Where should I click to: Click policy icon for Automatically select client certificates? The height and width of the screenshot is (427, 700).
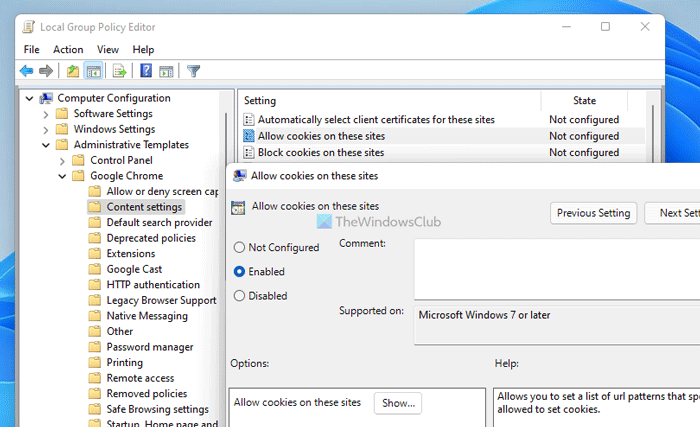pos(248,120)
